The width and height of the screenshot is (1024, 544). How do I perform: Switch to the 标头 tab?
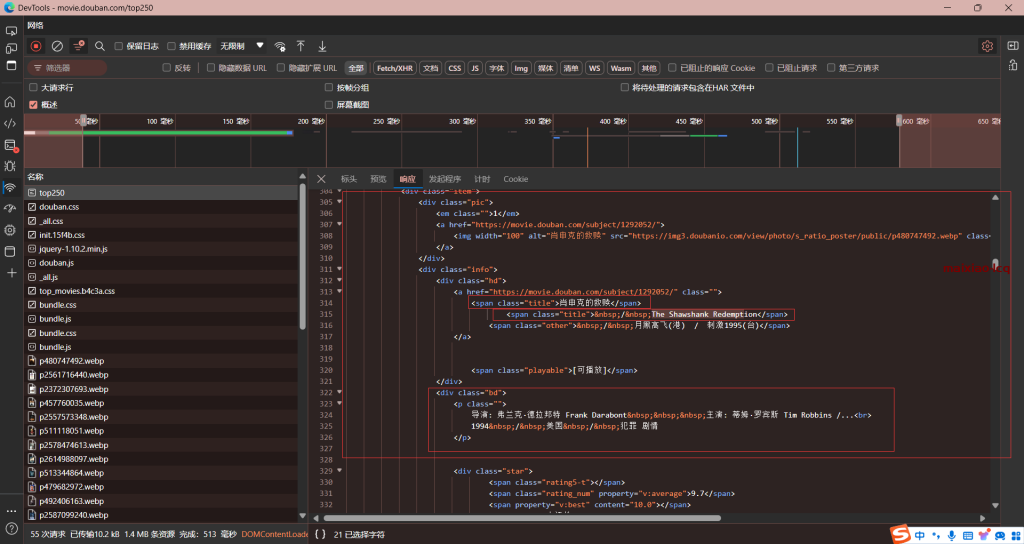pos(348,179)
